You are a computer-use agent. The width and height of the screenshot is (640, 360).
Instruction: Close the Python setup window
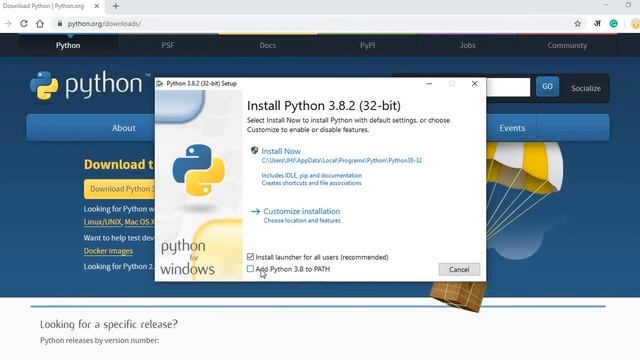click(x=474, y=83)
